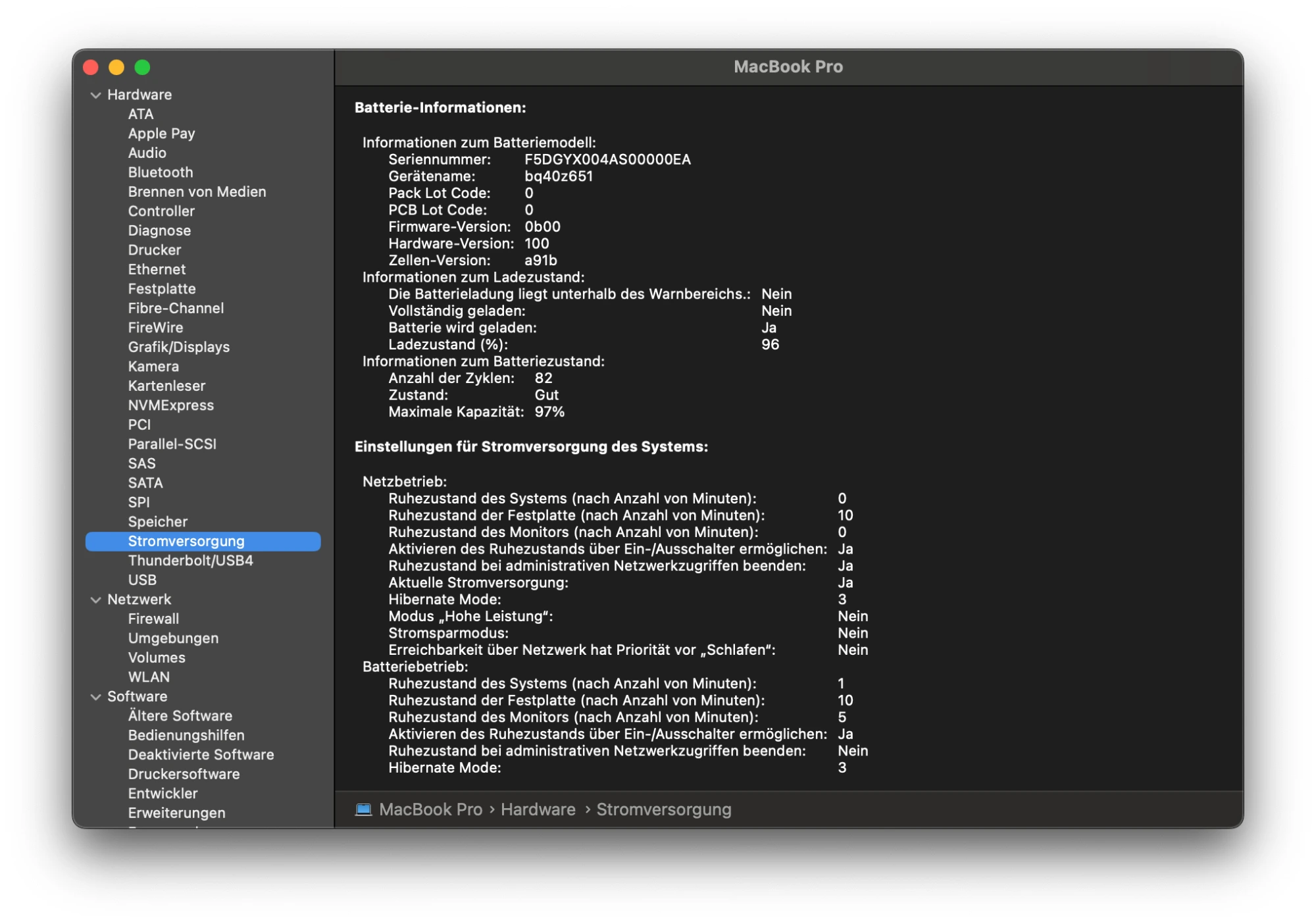
Task: Select FireWire in the sidebar
Action: pos(155,328)
